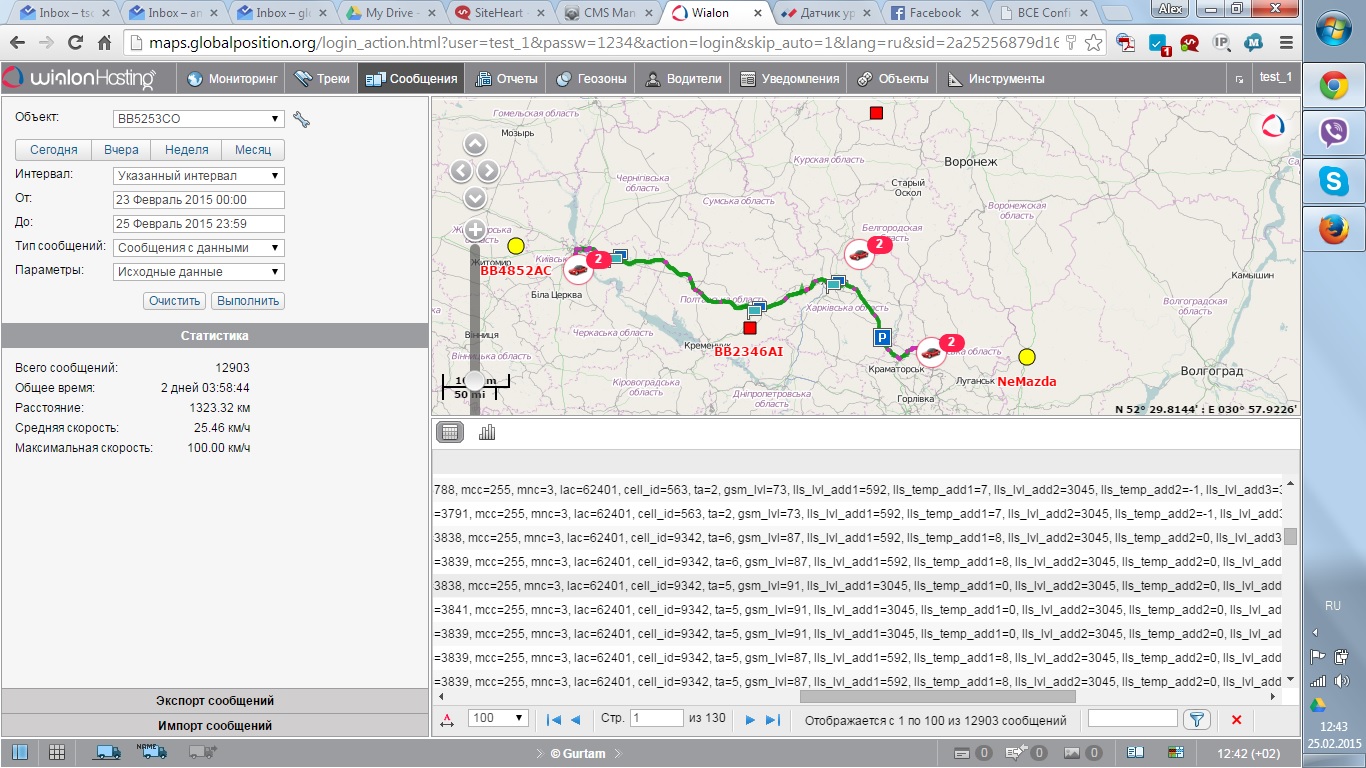Toggle unit names display truck icon

pos(153,751)
